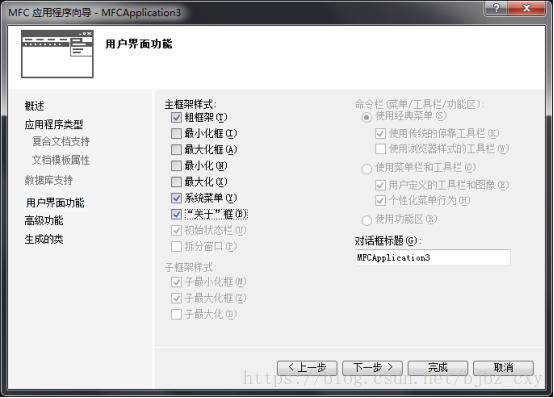Screen dimensions: 554x398
Task: Enable the 最小化框 checkbox
Action: pos(176,134)
